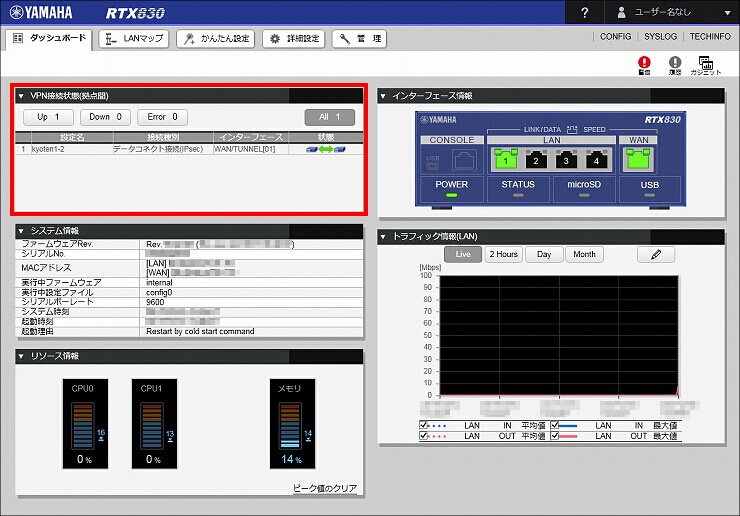Click LAN port 2 icon
Image resolution: width=740 pixels, height=516 pixels.
536,160
